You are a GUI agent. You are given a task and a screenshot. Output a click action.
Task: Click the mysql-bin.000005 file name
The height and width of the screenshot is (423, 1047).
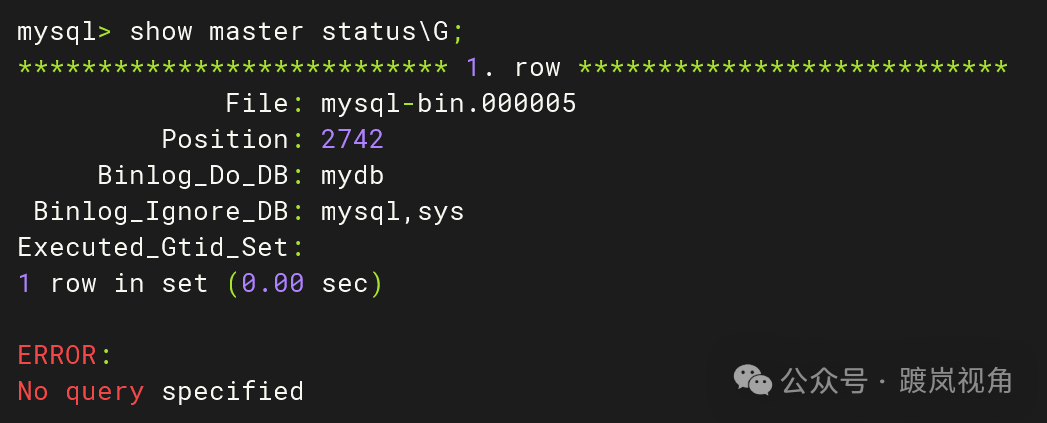point(449,104)
